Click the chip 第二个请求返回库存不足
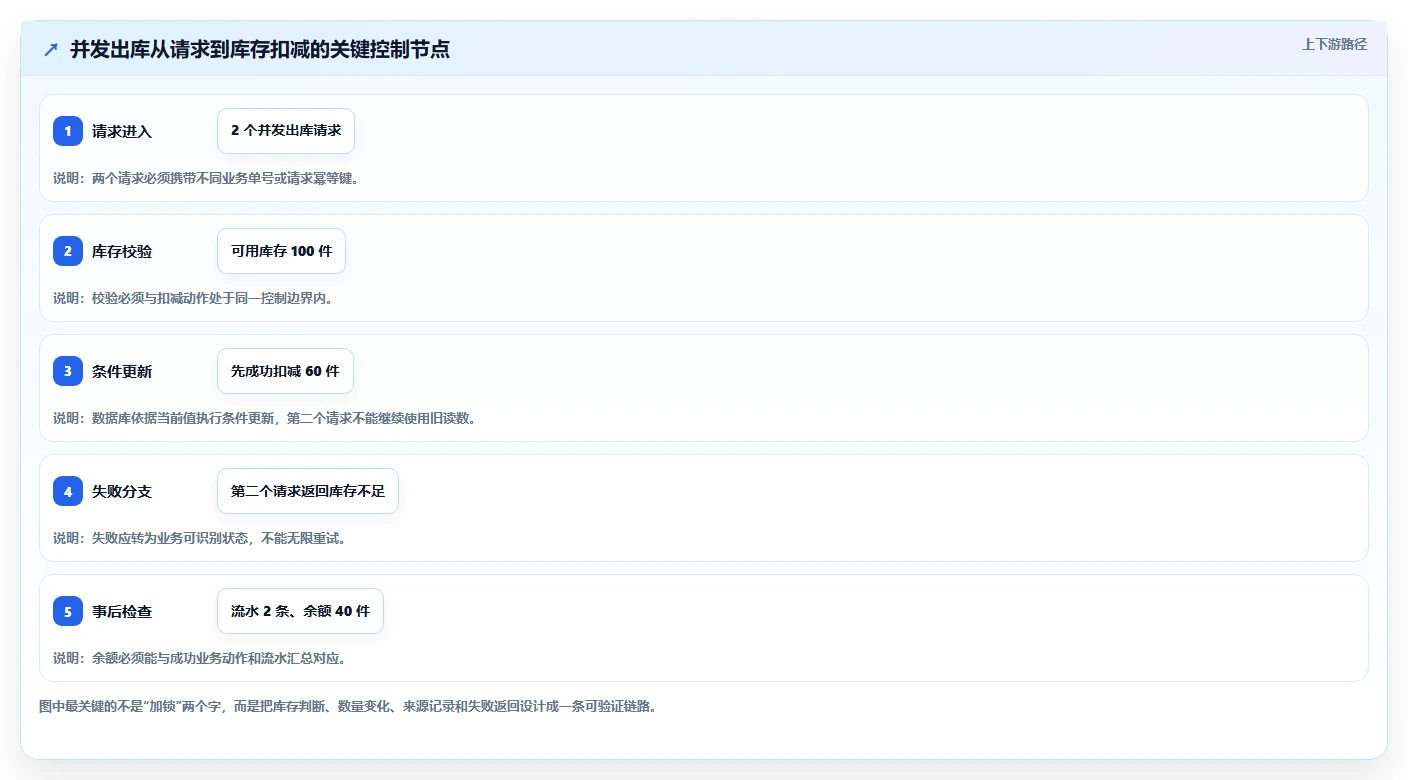The height and width of the screenshot is (780, 1408). click(x=308, y=491)
